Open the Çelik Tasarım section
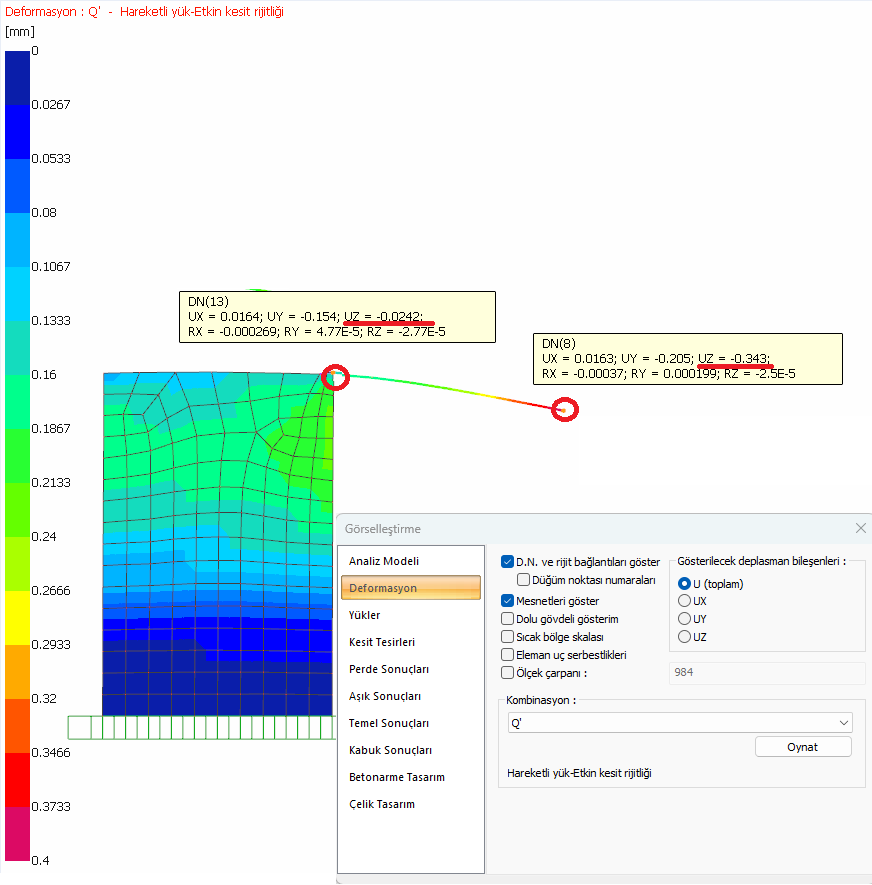Viewport: 872px width, 885px height. pos(381,804)
